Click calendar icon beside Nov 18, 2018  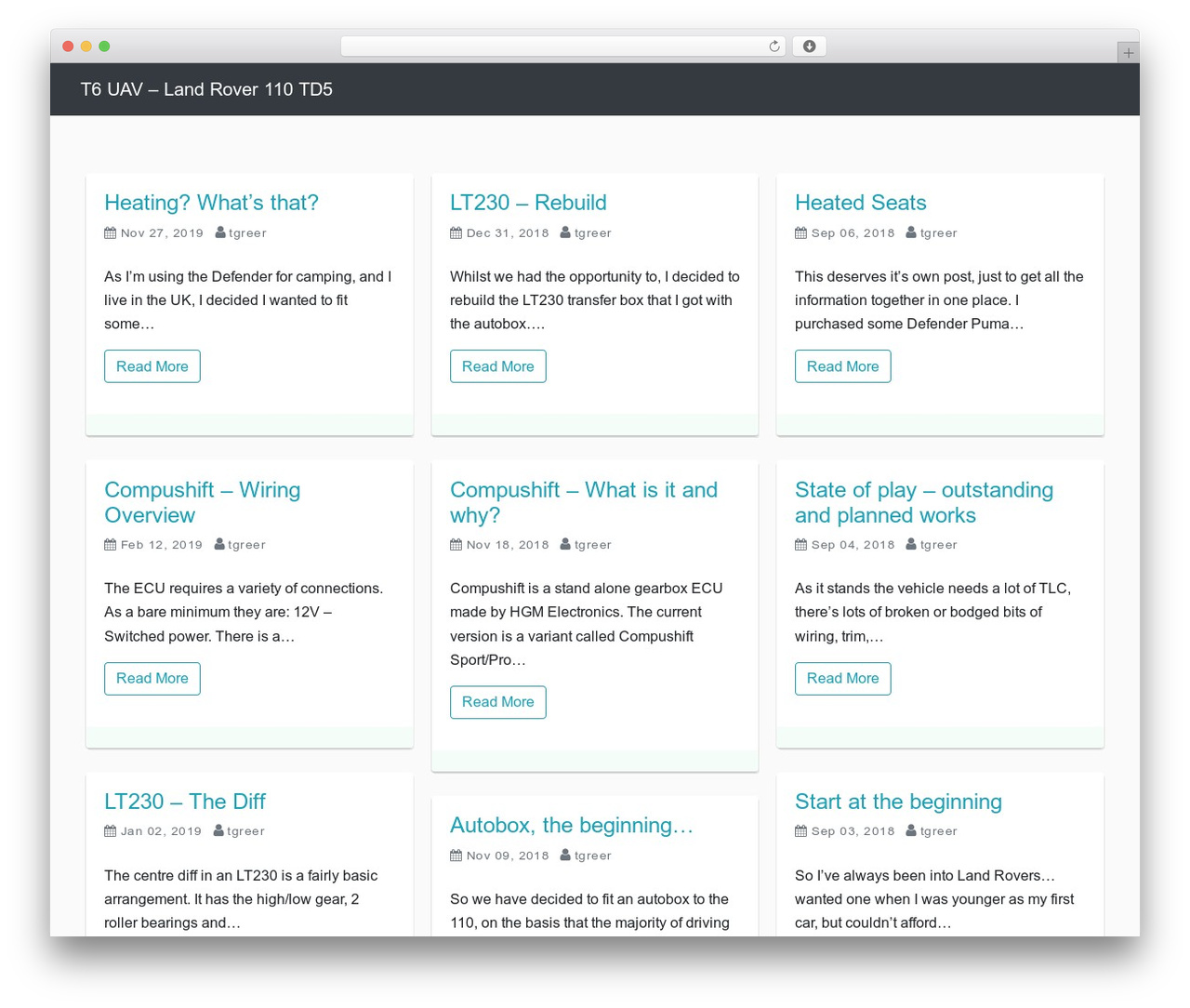click(456, 545)
